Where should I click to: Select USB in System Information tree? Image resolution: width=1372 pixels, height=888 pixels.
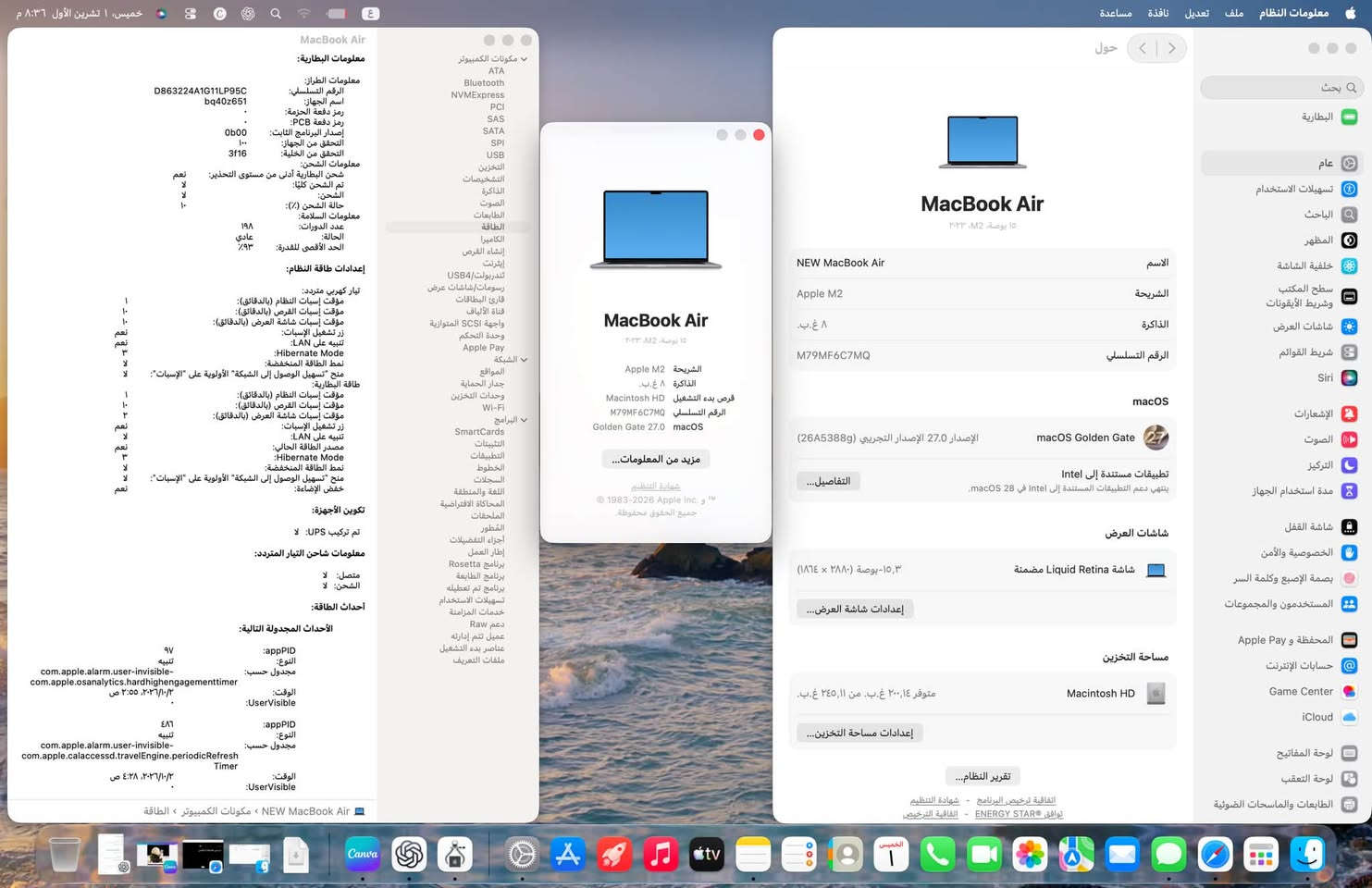496,155
